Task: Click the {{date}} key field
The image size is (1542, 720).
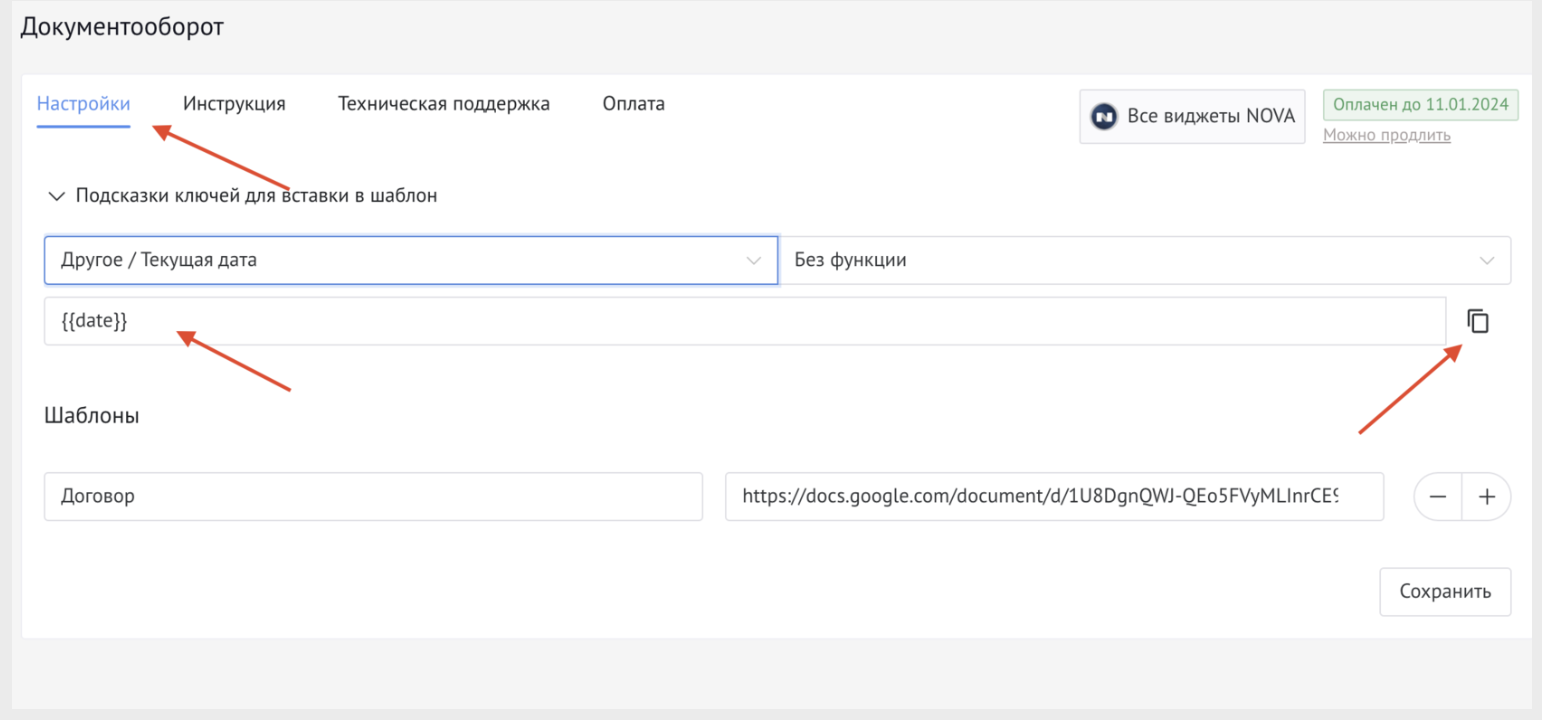Action: (745, 321)
